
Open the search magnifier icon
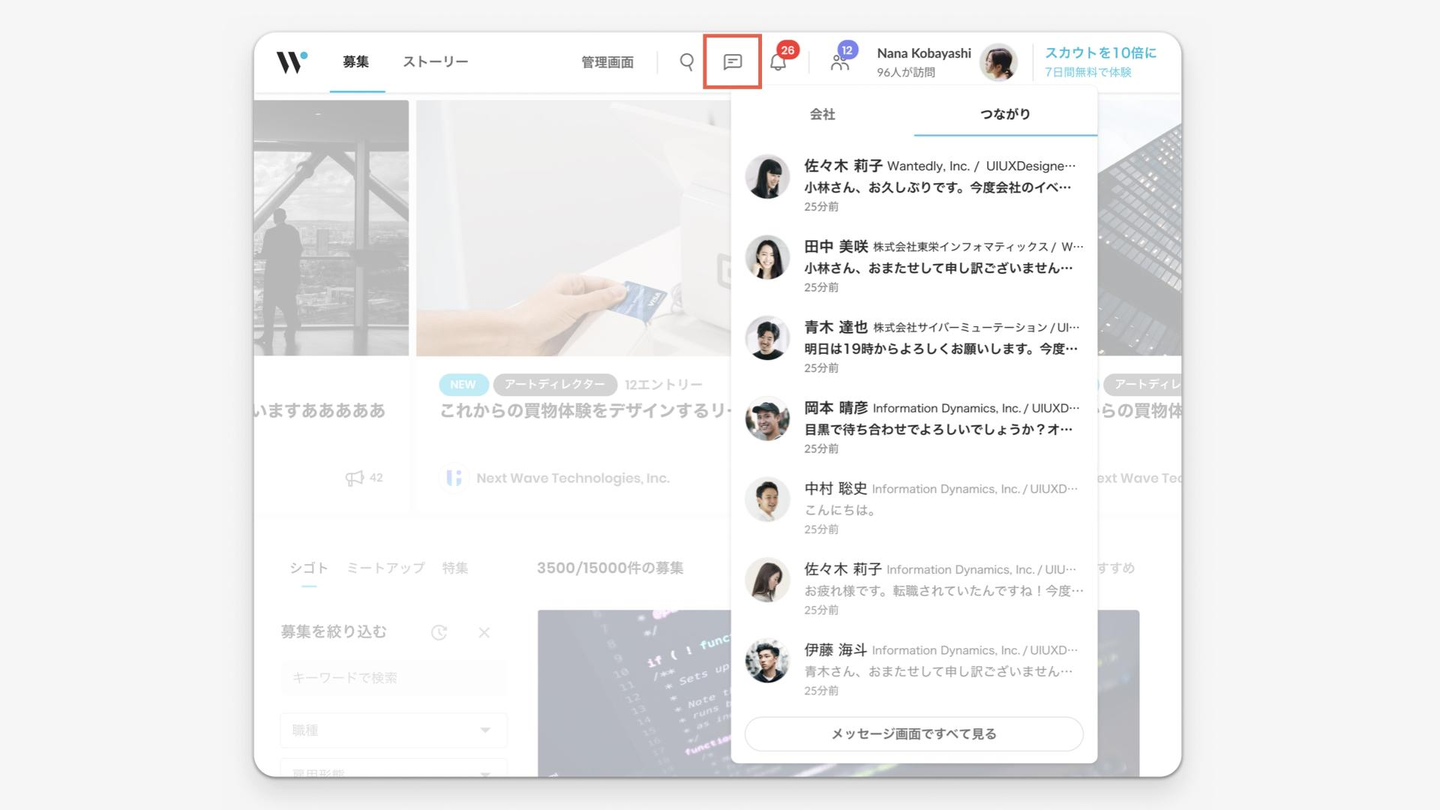[686, 62]
